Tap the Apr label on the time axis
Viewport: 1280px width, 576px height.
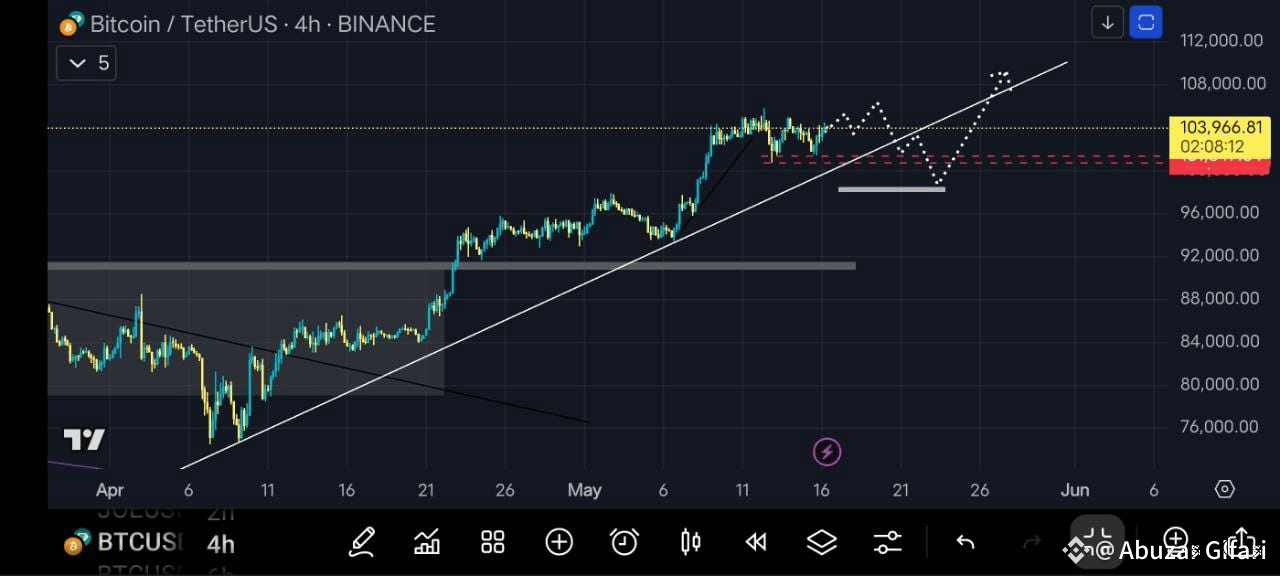[110, 490]
